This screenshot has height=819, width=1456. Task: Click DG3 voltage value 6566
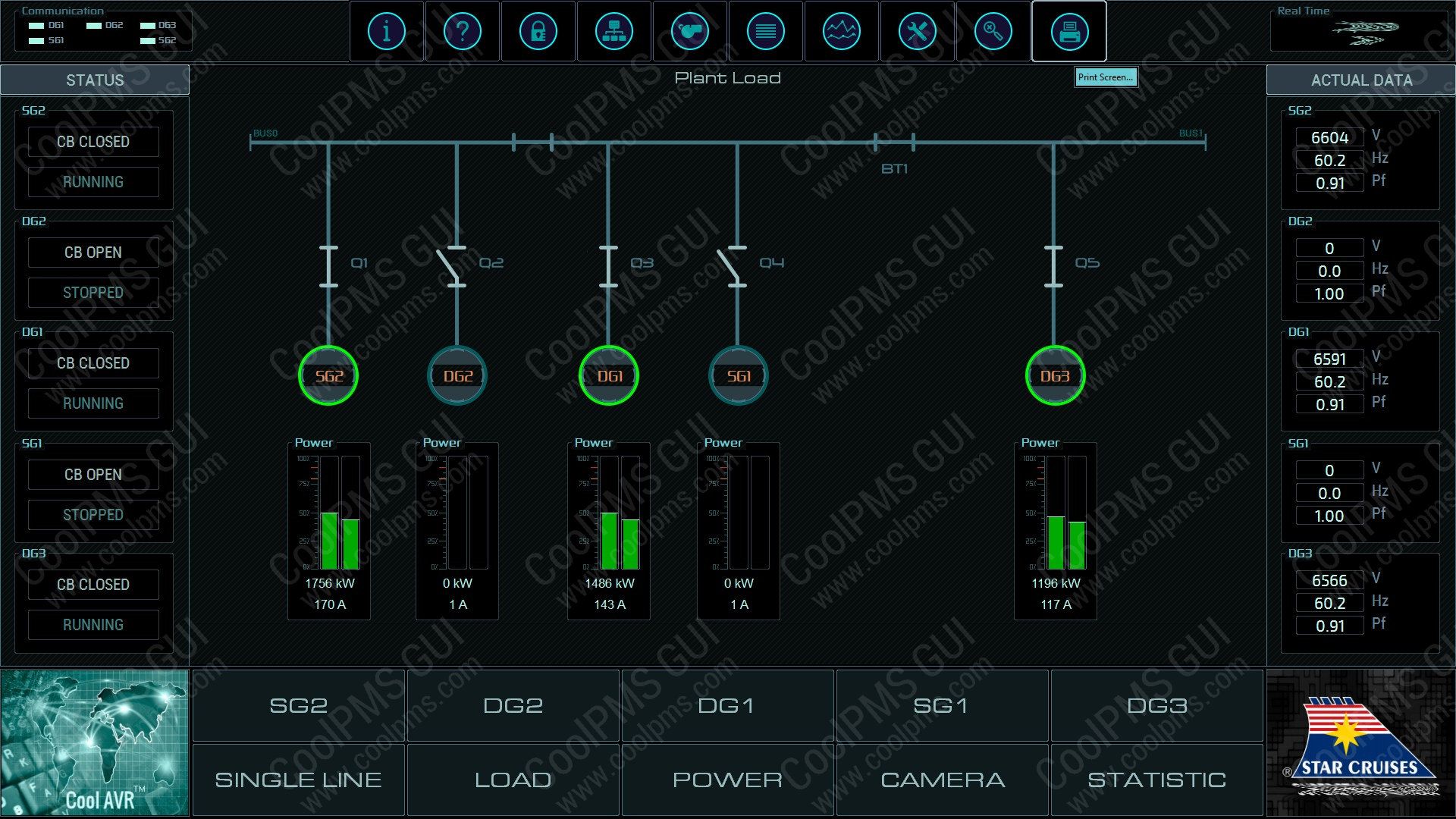coord(1329,580)
